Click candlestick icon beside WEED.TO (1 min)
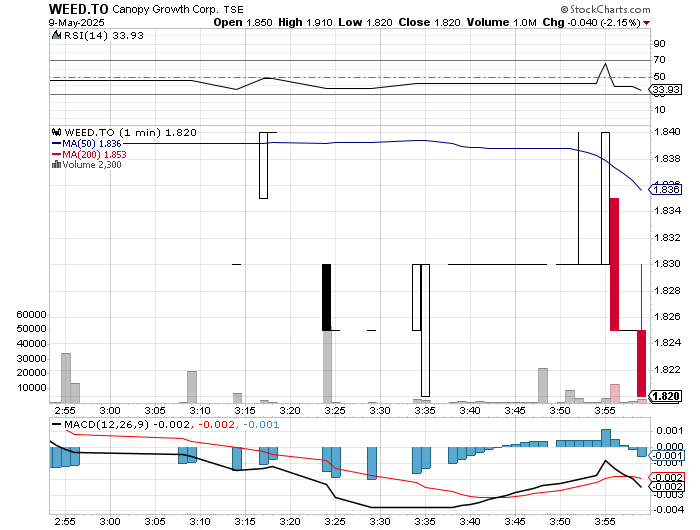The height and width of the screenshot is (530, 700). (55, 132)
